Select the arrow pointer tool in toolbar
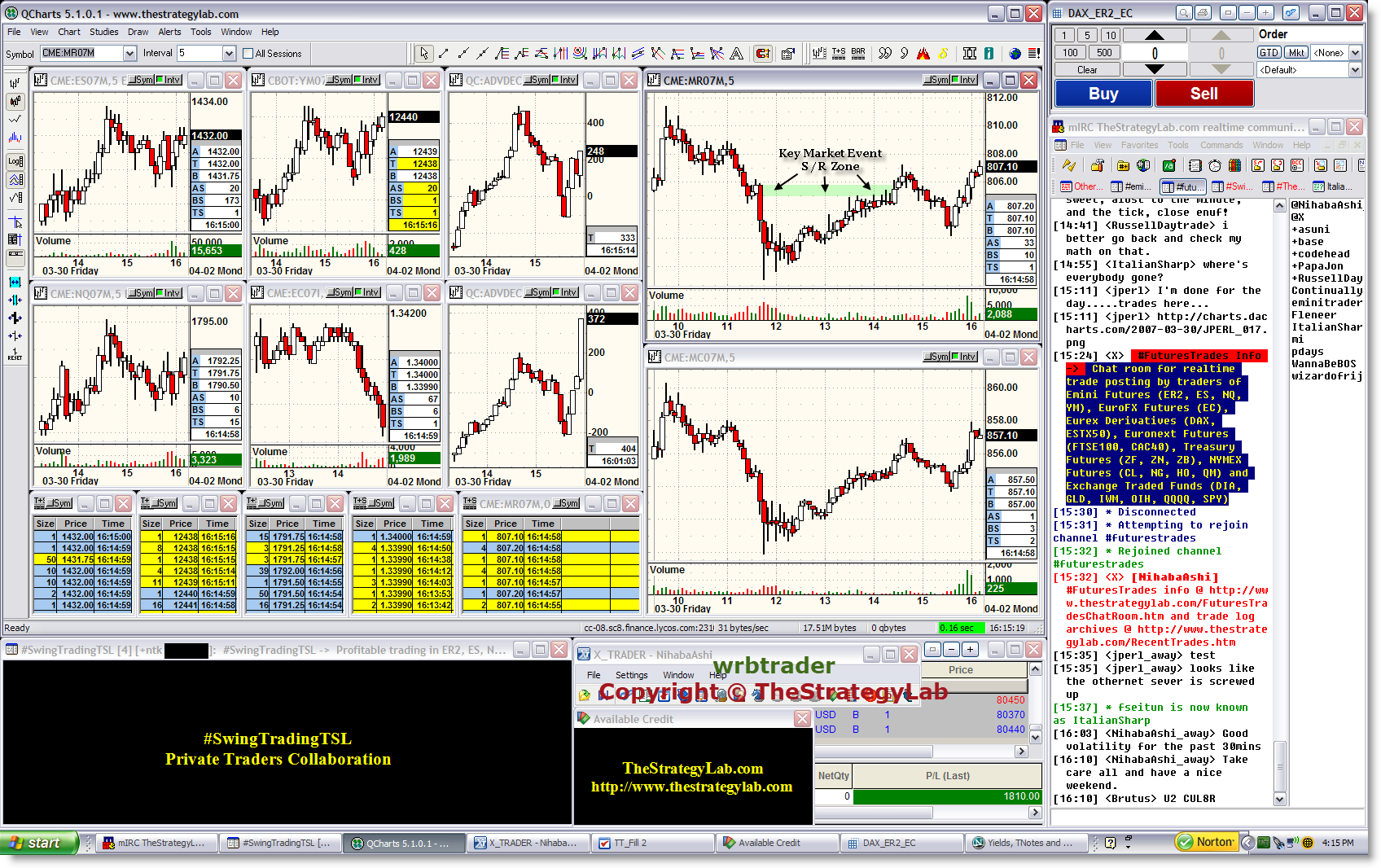1381x868 pixels. point(423,54)
